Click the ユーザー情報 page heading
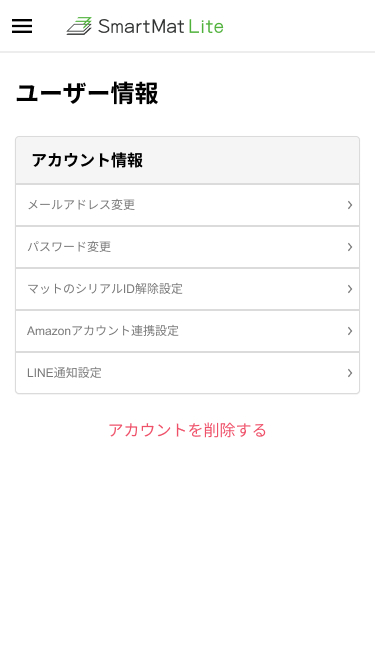 tap(87, 94)
